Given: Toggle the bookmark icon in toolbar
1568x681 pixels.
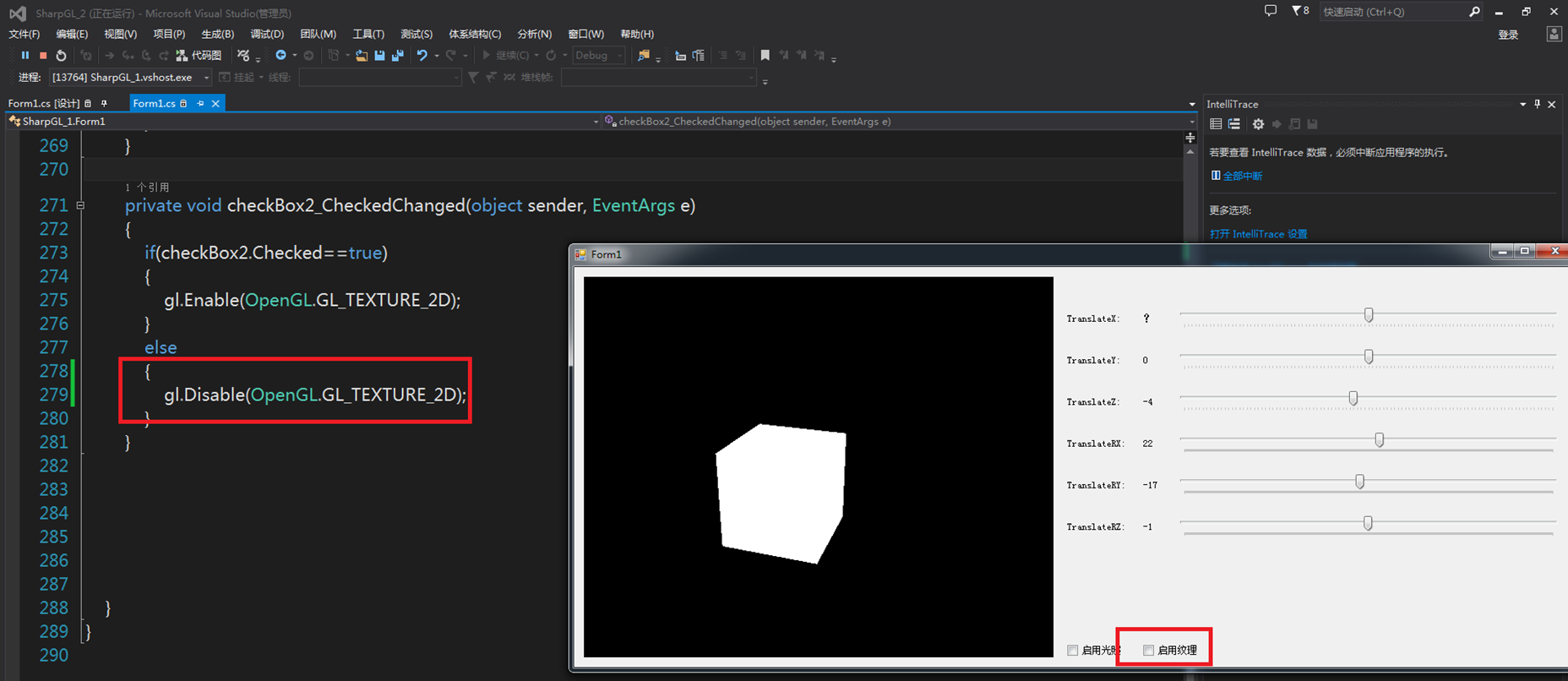Looking at the screenshot, I should [x=765, y=56].
